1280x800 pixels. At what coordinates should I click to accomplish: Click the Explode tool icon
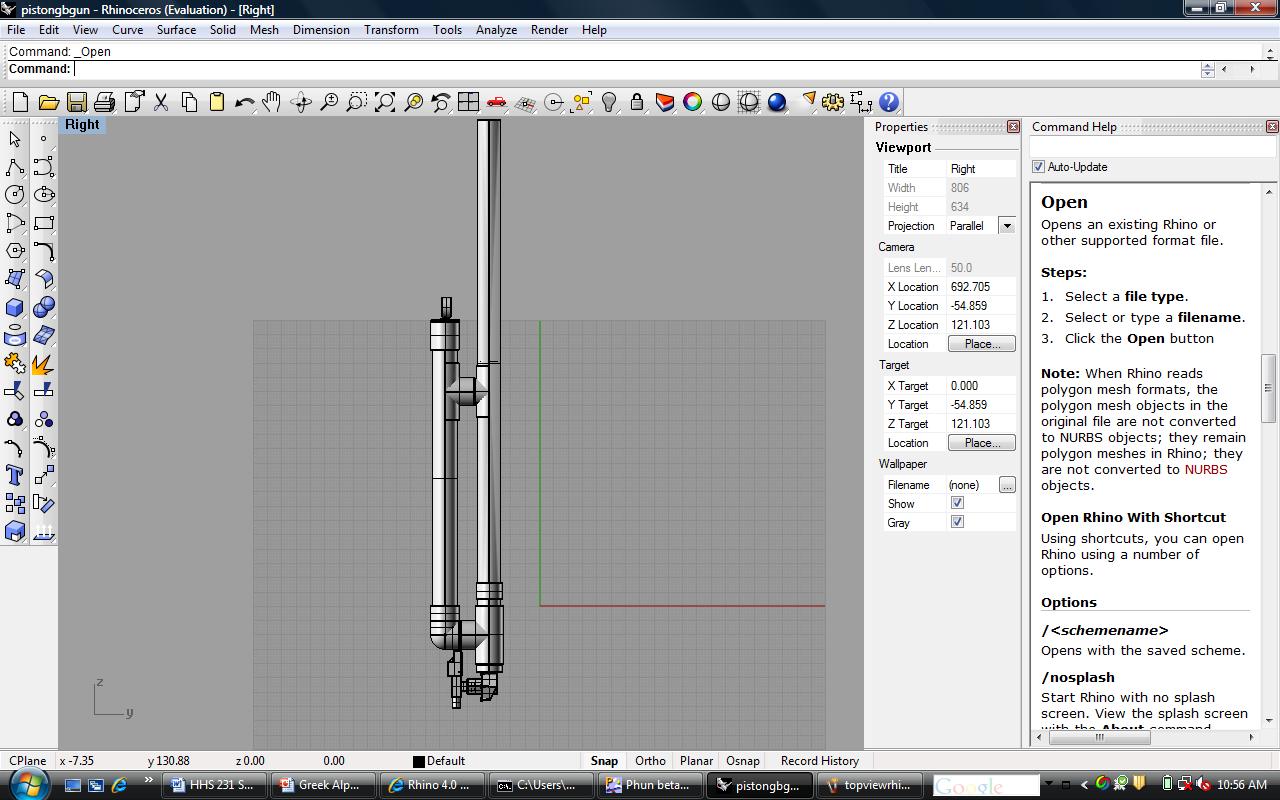tap(44, 364)
